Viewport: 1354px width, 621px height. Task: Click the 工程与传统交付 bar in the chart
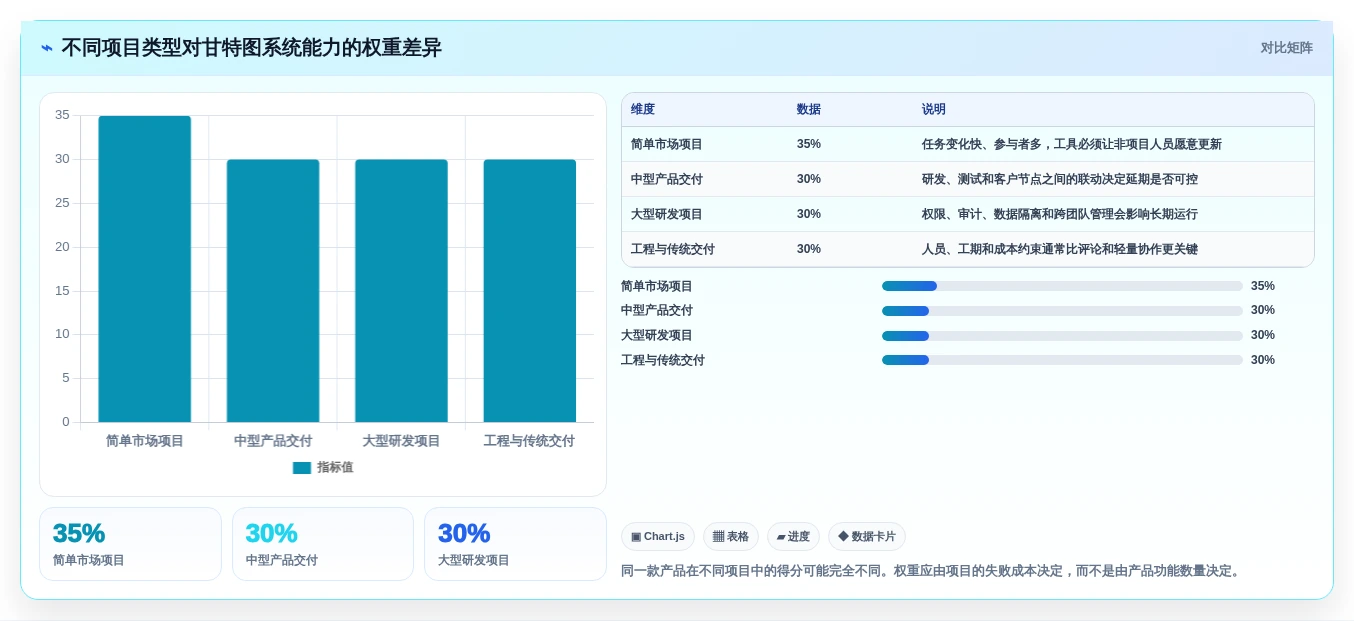pos(530,291)
